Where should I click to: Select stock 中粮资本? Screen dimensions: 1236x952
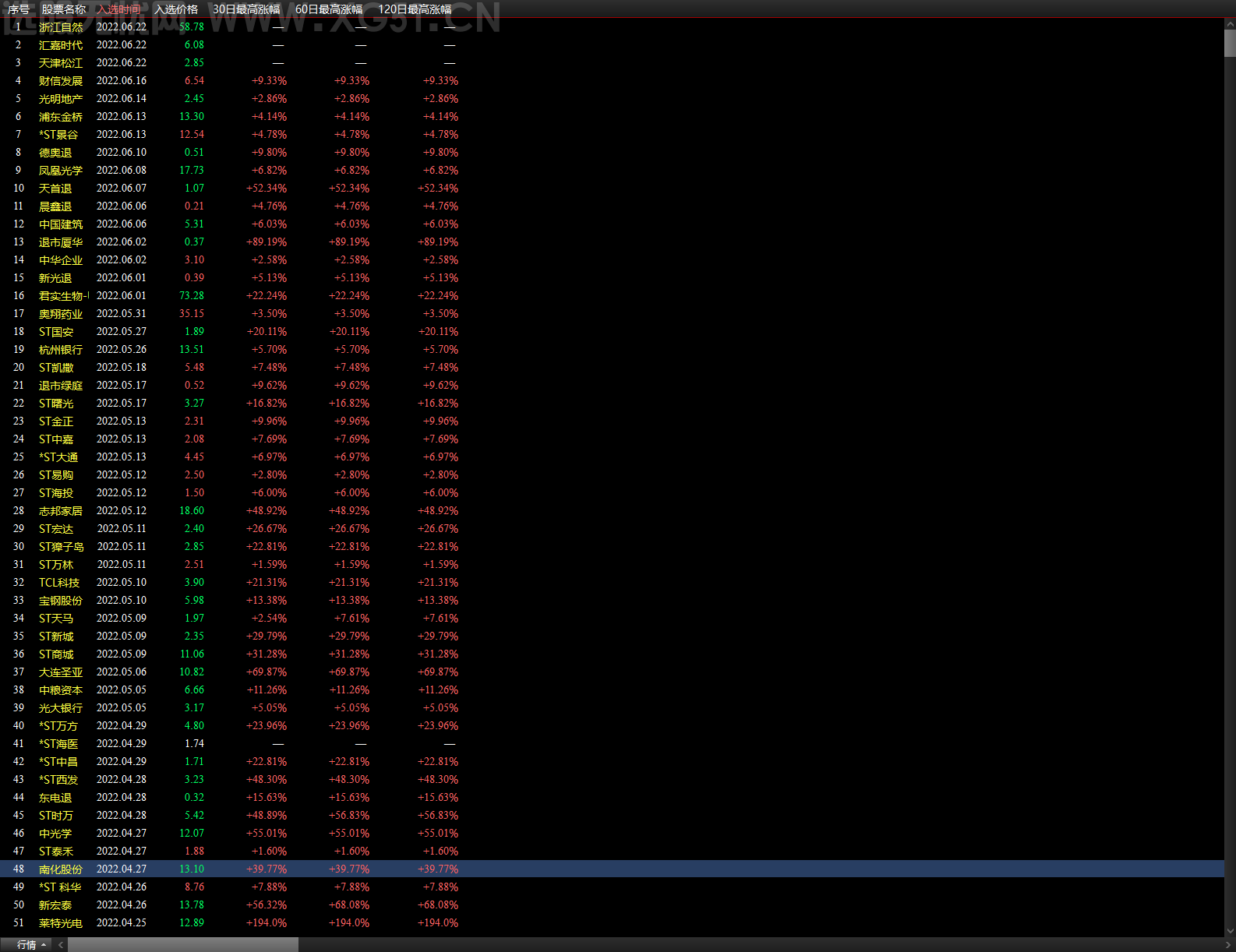(61, 690)
